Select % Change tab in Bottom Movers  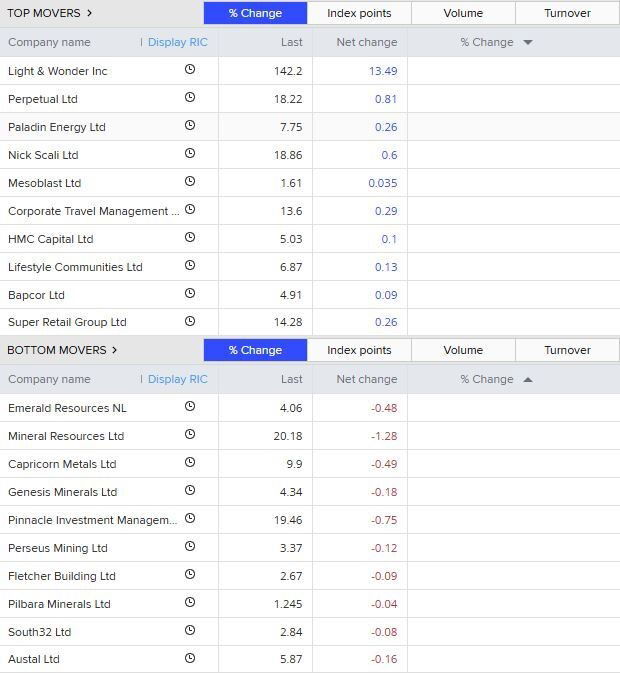pos(255,350)
